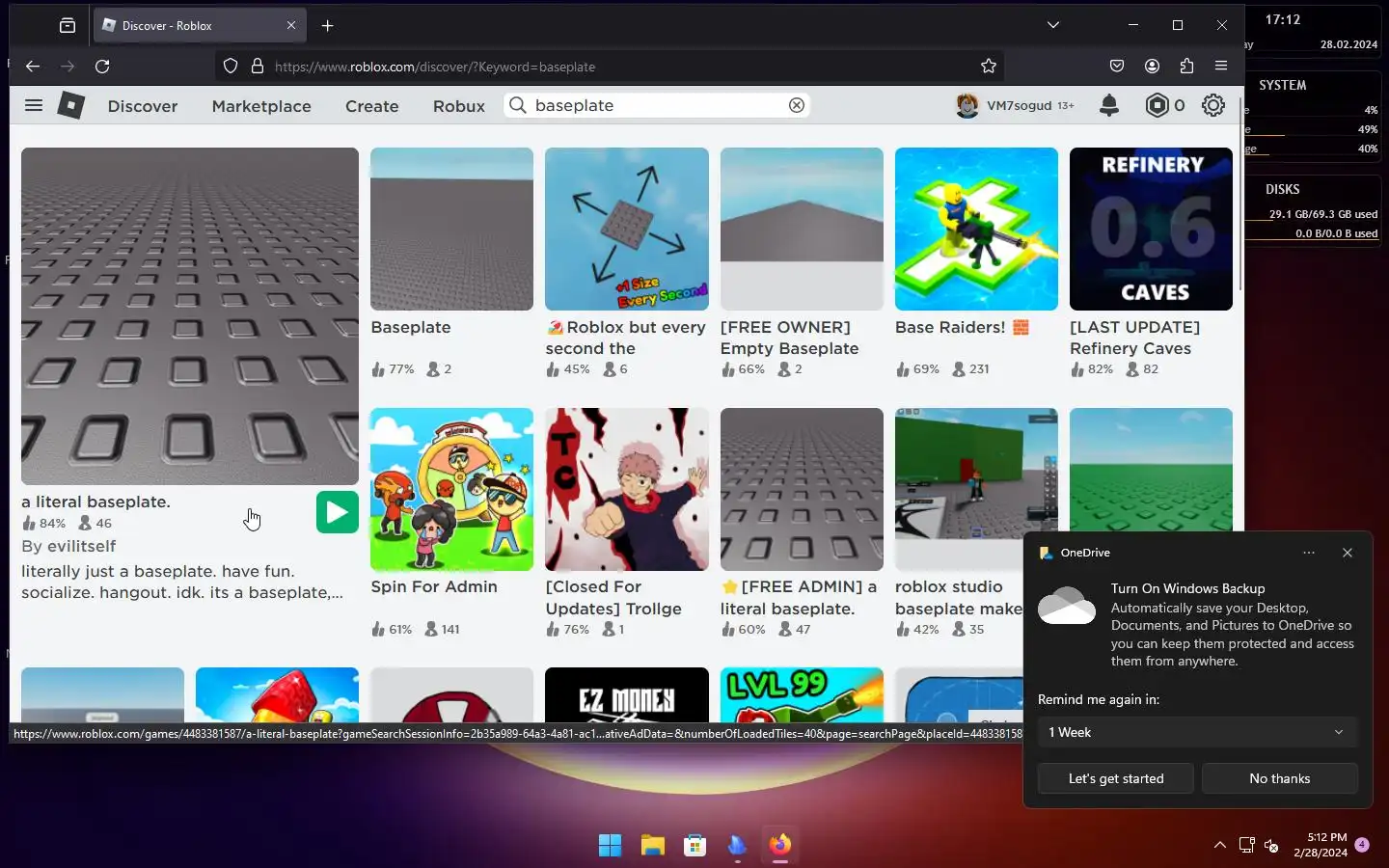Image resolution: width=1389 pixels, height=868 pixels.
Task: Open the VM7sogud avatar profile
Action: pos(967,105)
